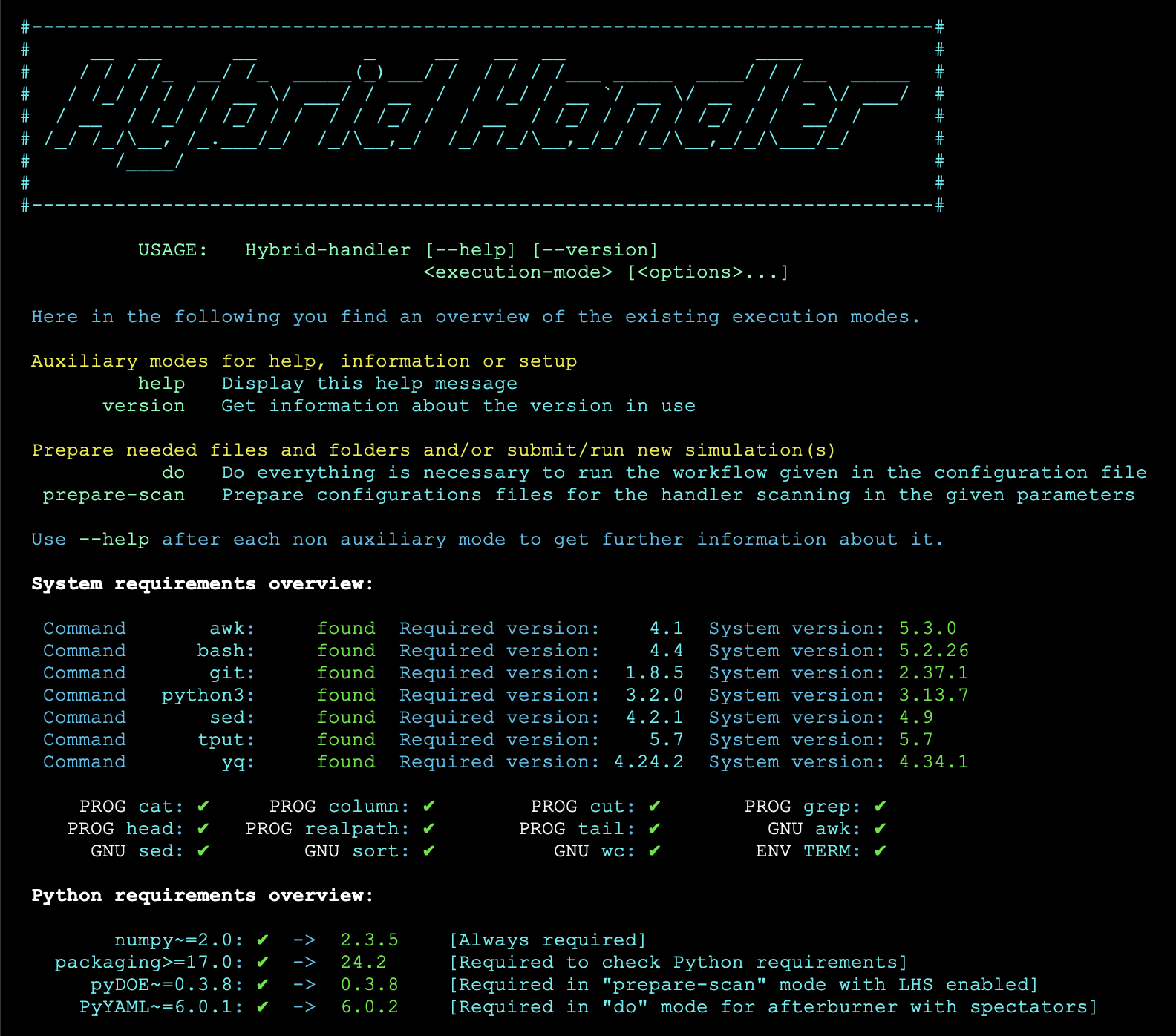The image size is (1176, 1036).
Task: Click the 'yq:' command name
Action: [238, 763]
